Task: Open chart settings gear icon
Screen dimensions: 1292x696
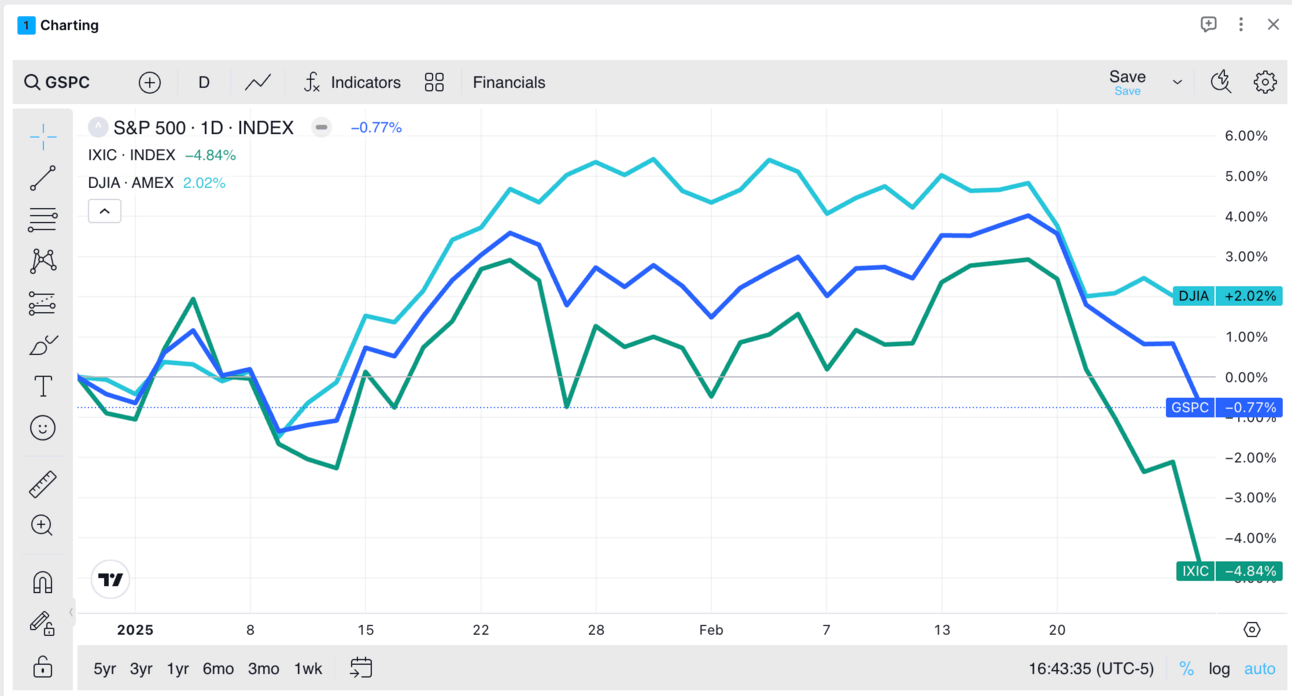Action: click(1265, 82)
